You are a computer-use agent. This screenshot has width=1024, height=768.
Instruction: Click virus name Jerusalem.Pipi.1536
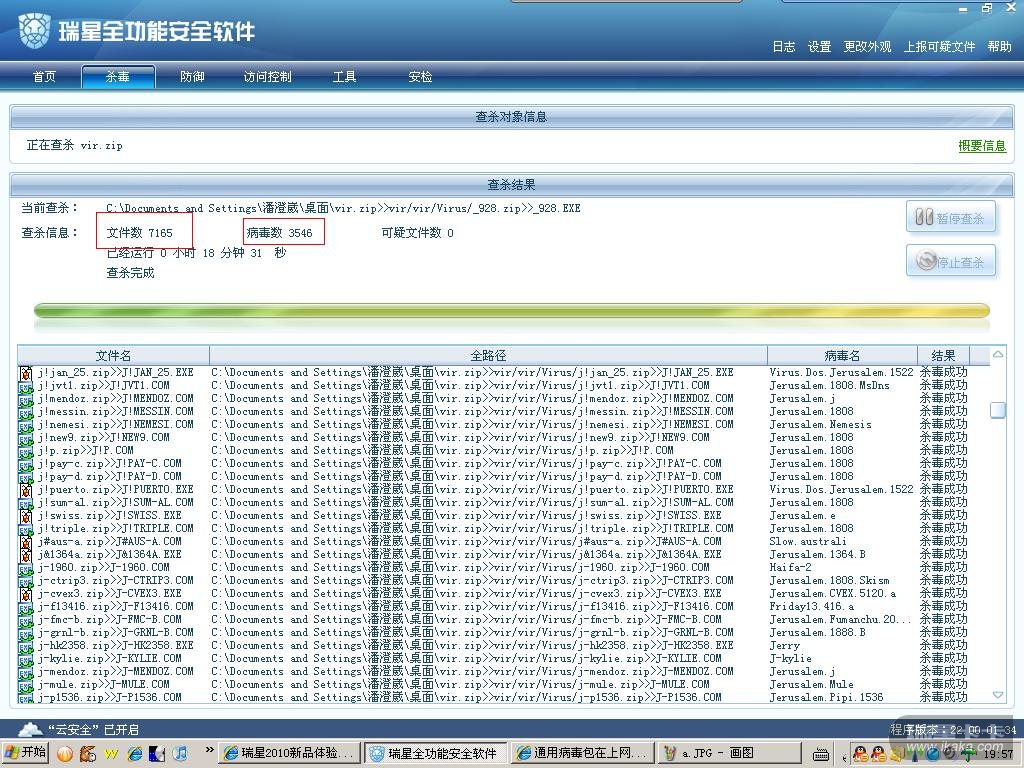coord(826,697)
